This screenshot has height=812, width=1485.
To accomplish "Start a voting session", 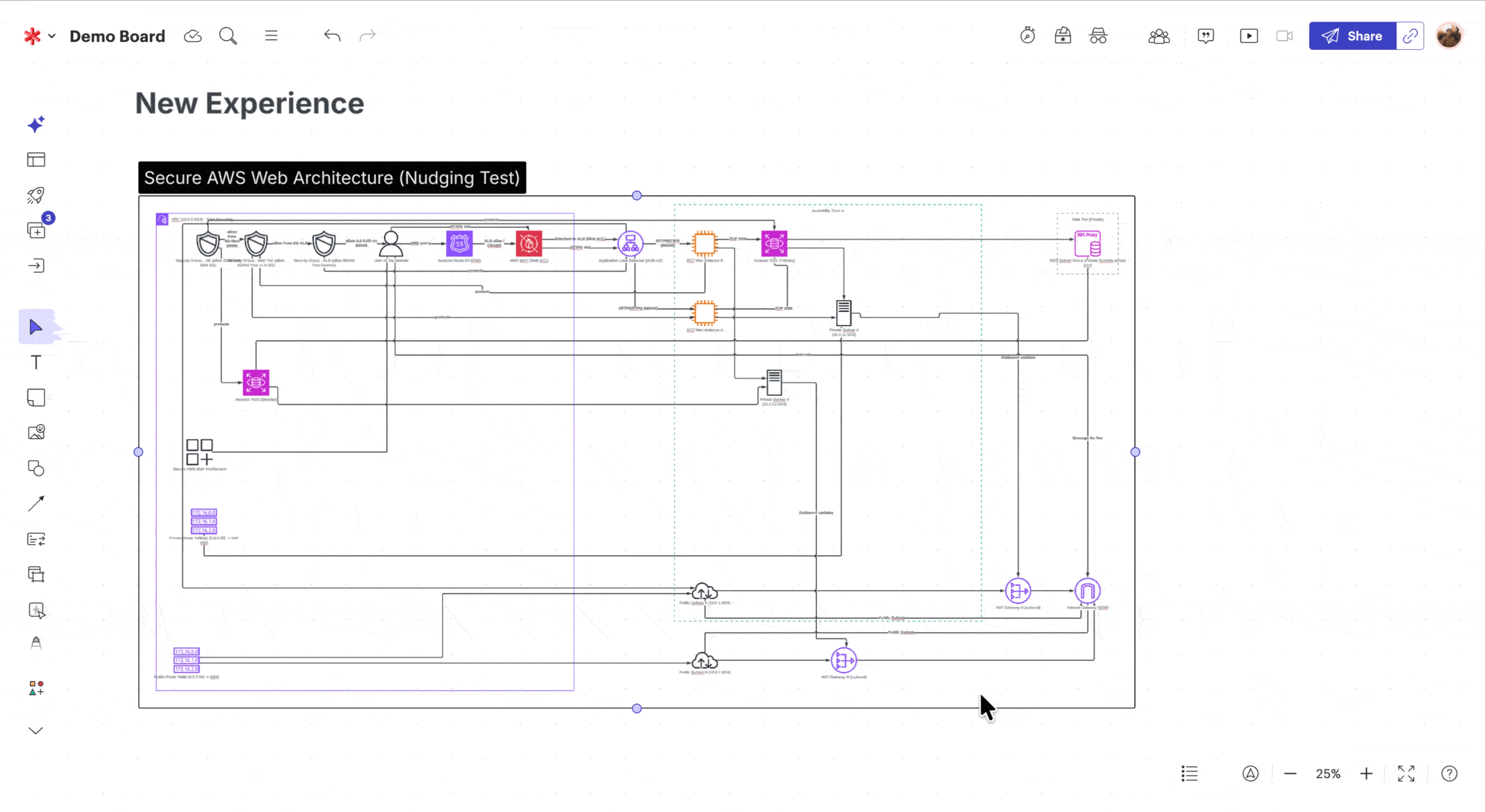I will pos(1063,36).
